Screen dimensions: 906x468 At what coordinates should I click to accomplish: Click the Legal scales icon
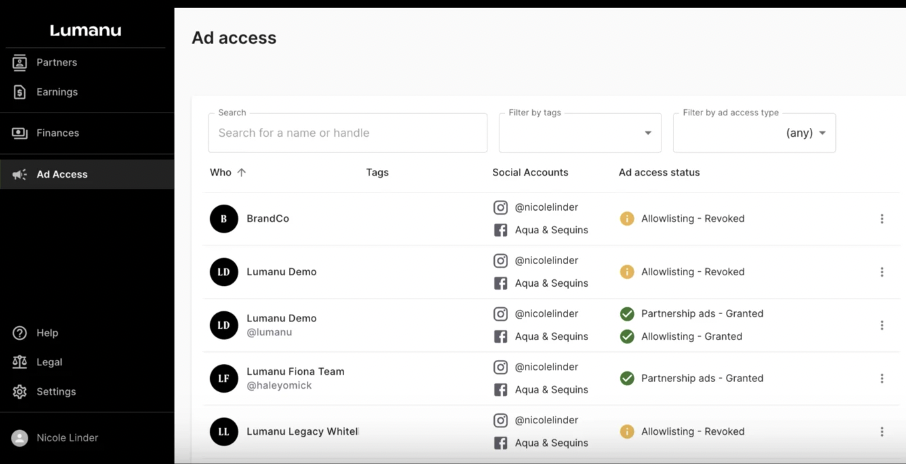tap(19, 362)
